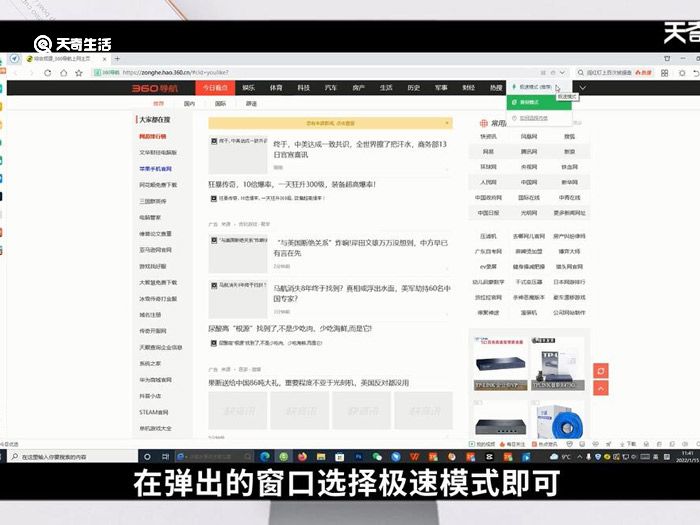
Task: Open the extensions grid icon
Action: pyautogui.click(x=664, y=73)
